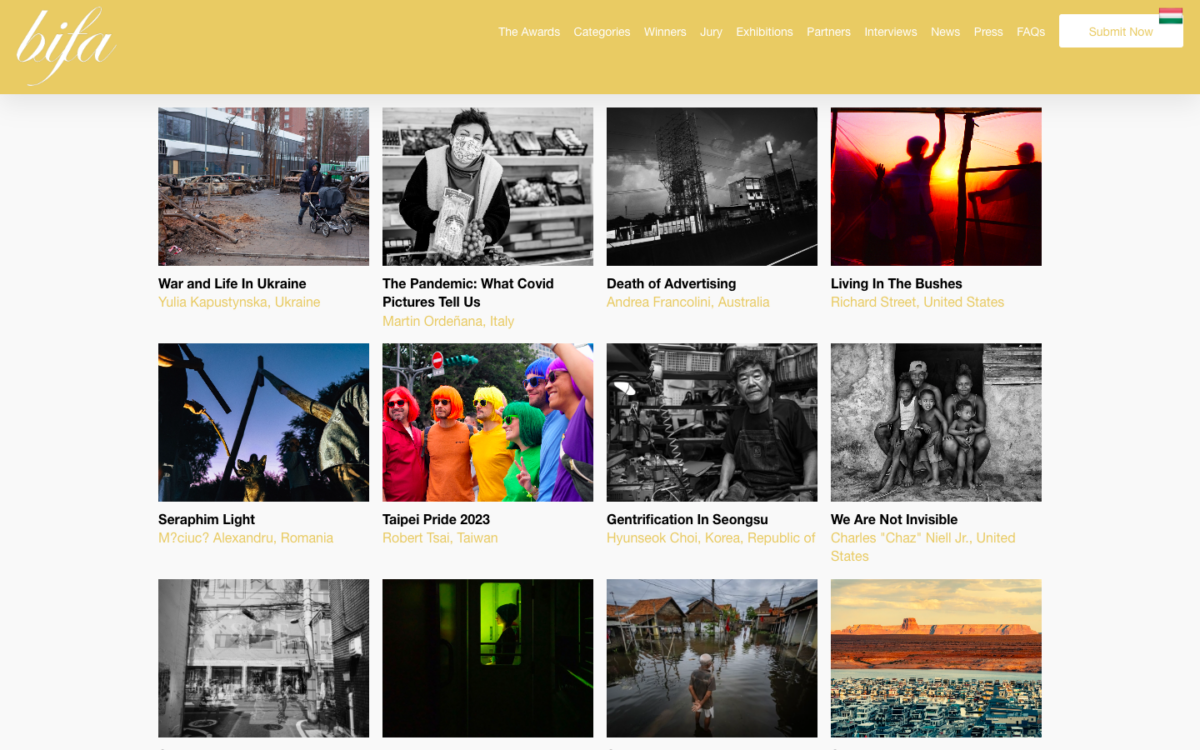
Task: Click Robert Tsai, Taiwan author text
Action: [440, 538]
